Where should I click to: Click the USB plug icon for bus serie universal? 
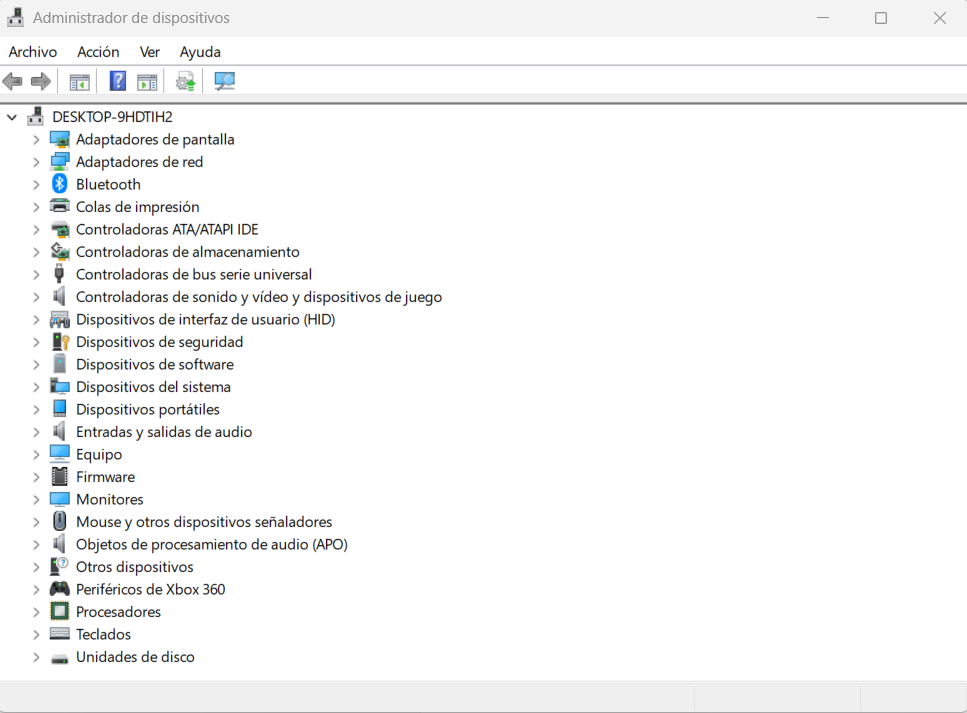click(59, 274)
